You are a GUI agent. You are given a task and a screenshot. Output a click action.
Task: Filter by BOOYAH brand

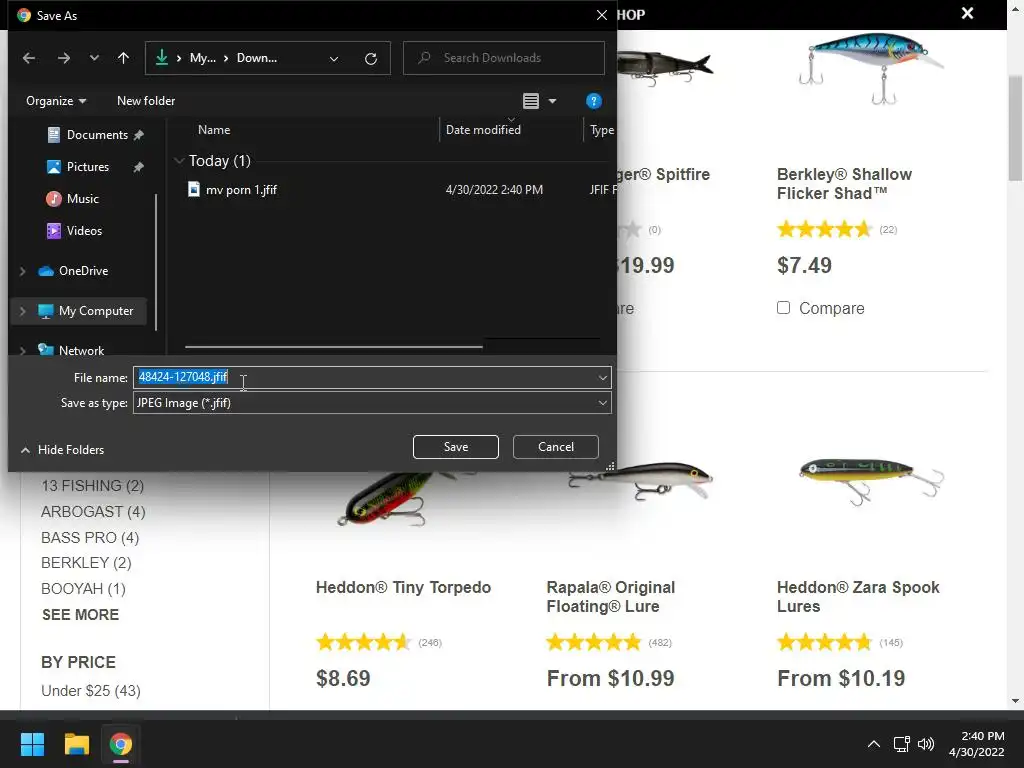[x=83, y=588]
